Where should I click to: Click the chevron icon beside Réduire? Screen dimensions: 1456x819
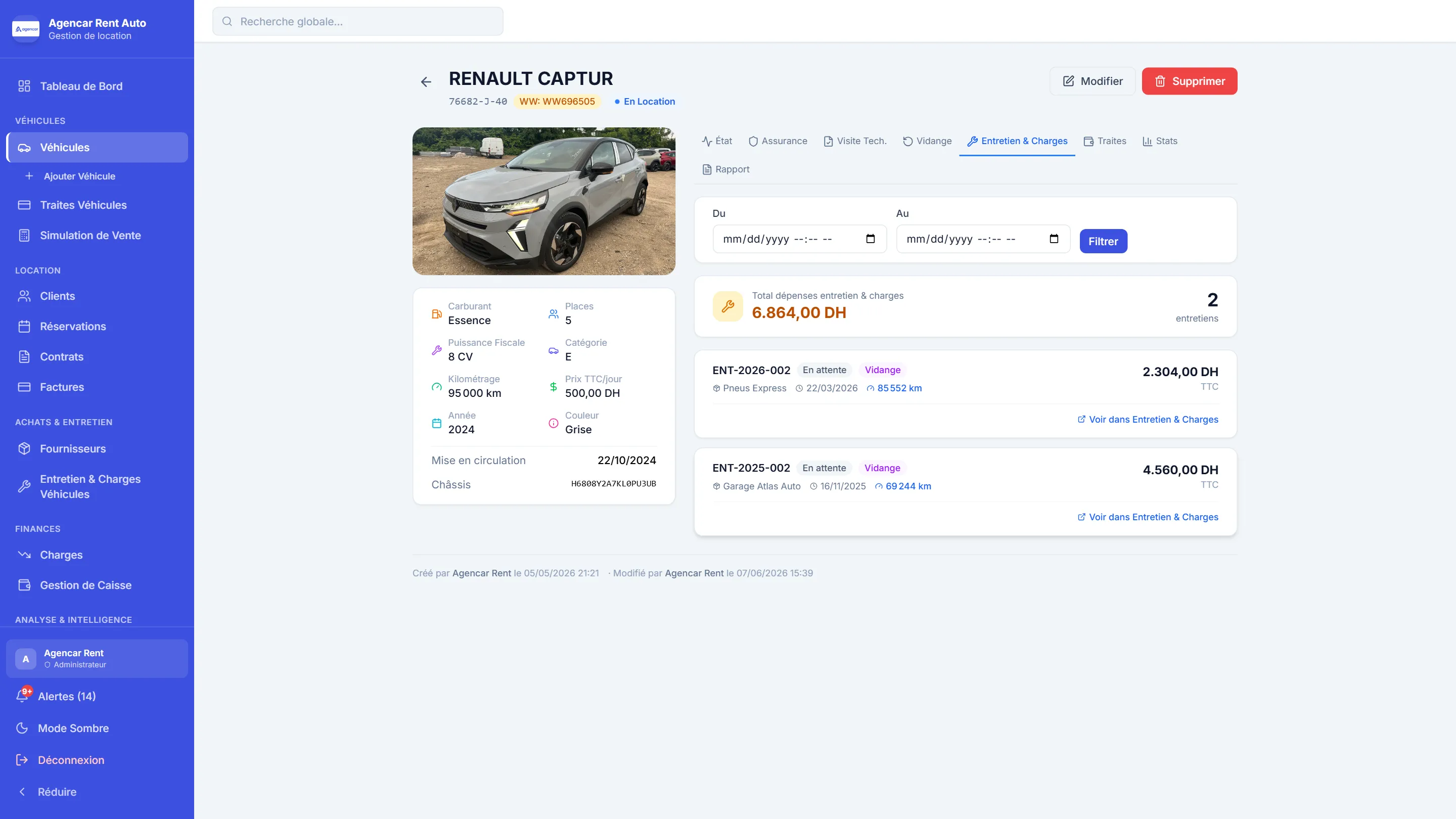pyautogui.click(x=22, y=792)
